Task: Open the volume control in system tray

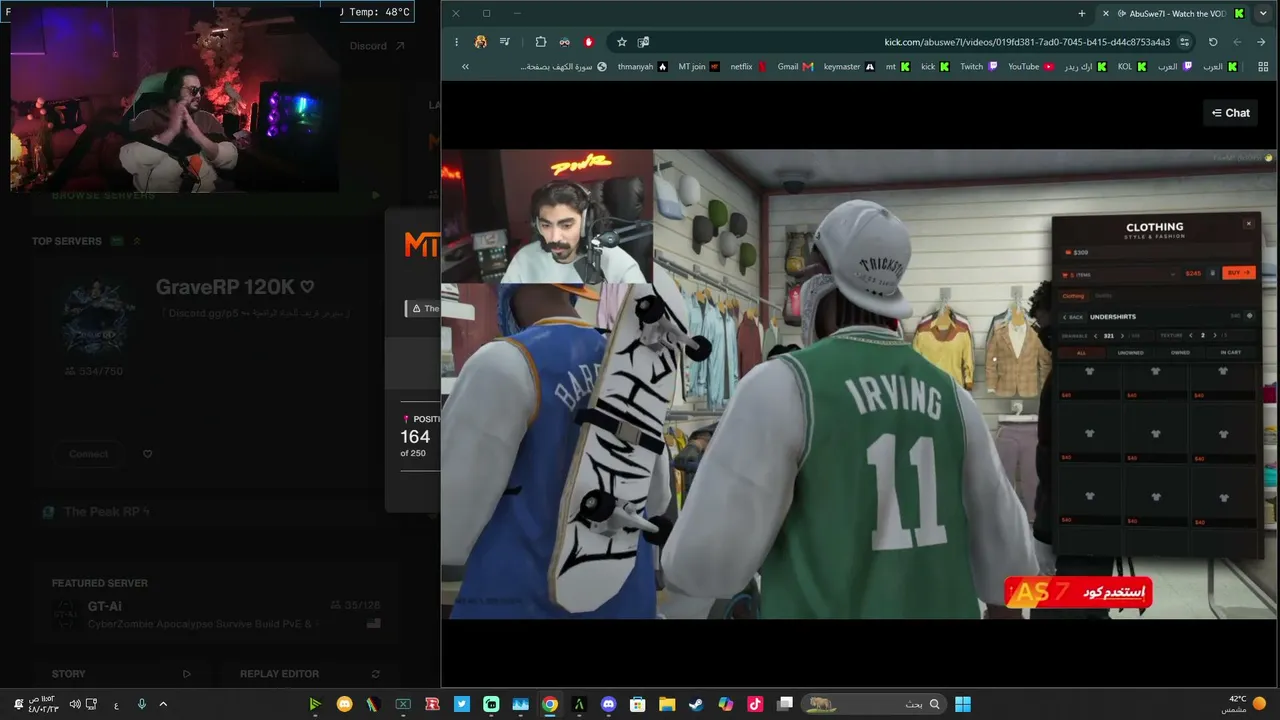Action: click(x=74, y=704)
